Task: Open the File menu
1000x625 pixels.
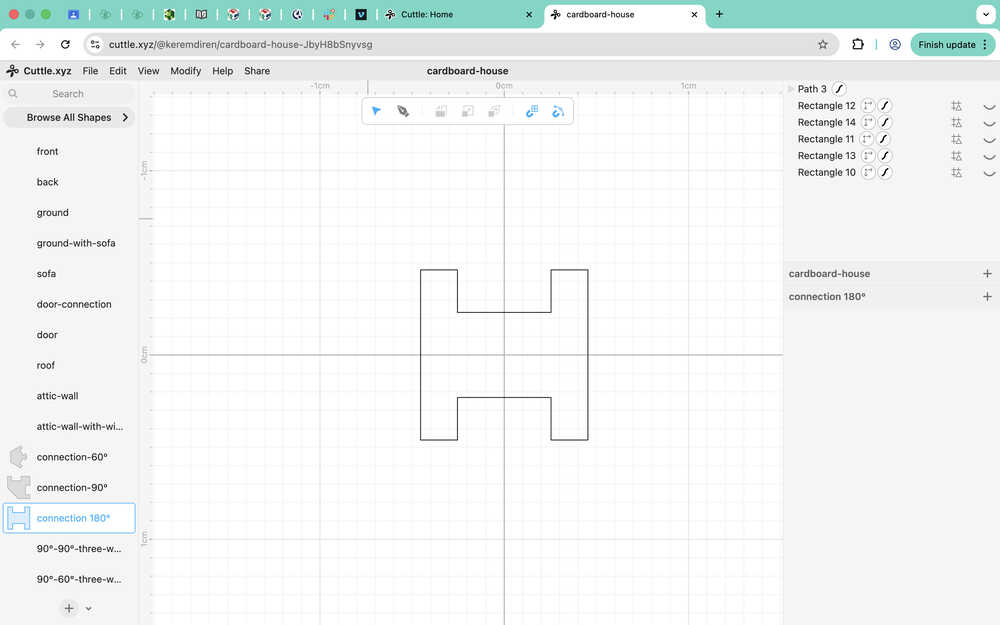Action: pos(91,71)
